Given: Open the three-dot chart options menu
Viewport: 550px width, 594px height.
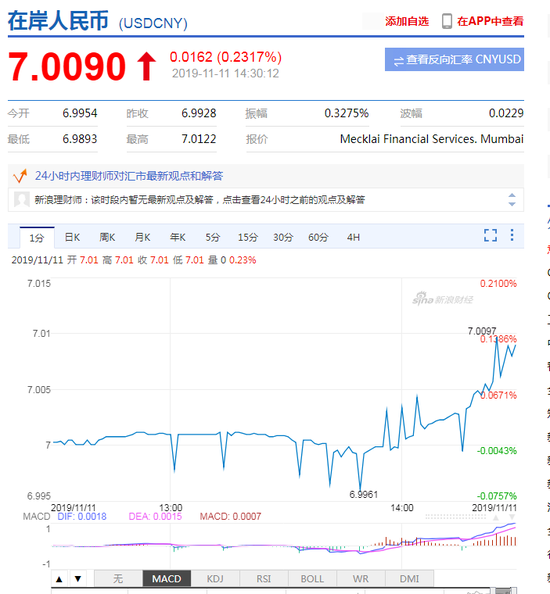Looking at the screenshot, I should [512, 235].
